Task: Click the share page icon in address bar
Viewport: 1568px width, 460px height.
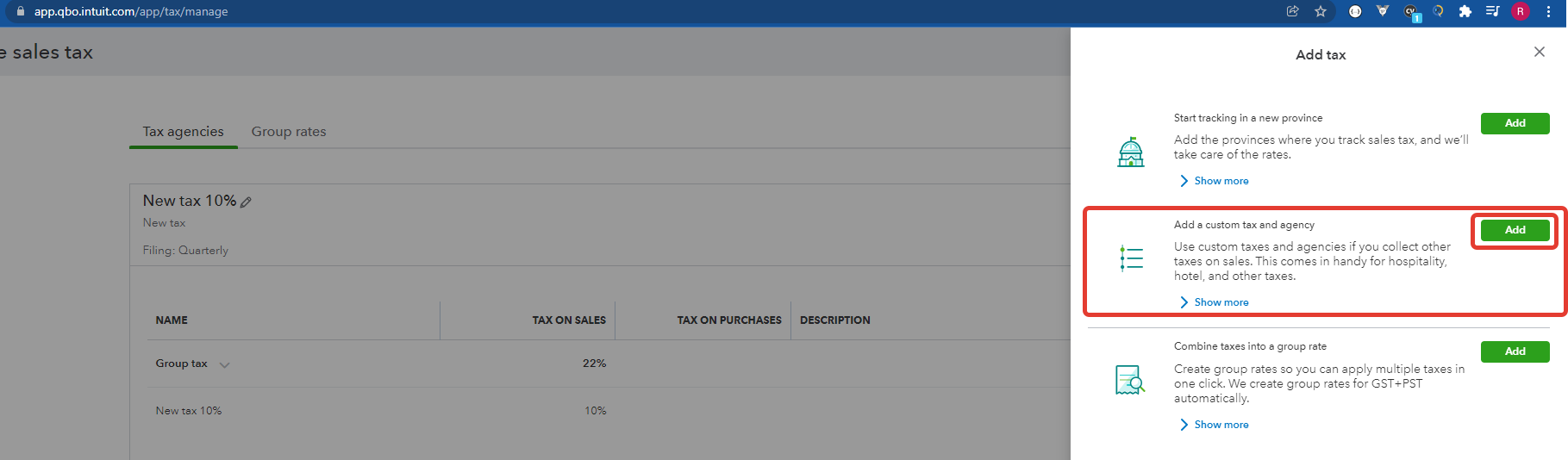Action: click(x=1292, y=11)
